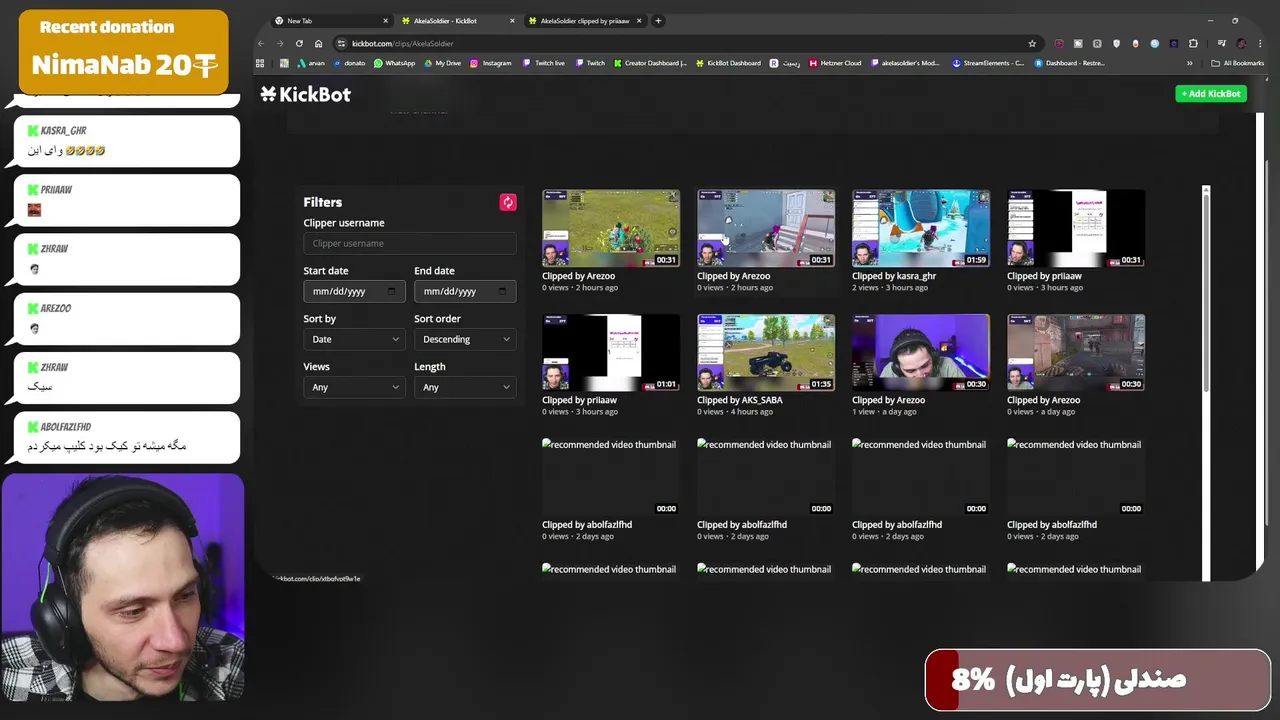
Task: Open the 00:30 Arezoo clip with 0 views, a day ago
Action: [1076, 352]
